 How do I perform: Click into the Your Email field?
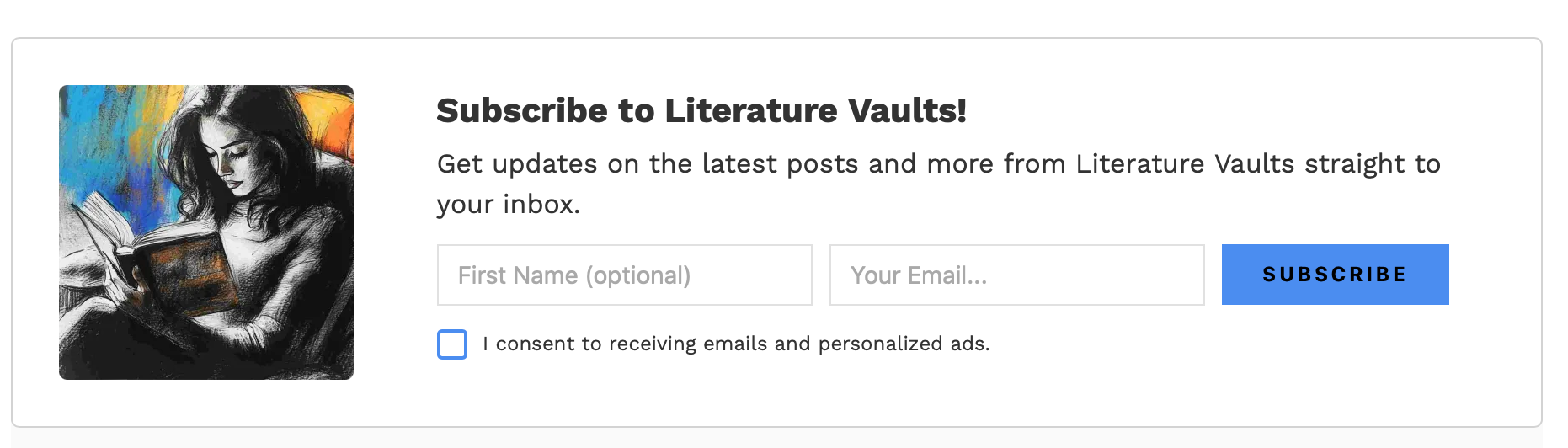pos(1016,275)
